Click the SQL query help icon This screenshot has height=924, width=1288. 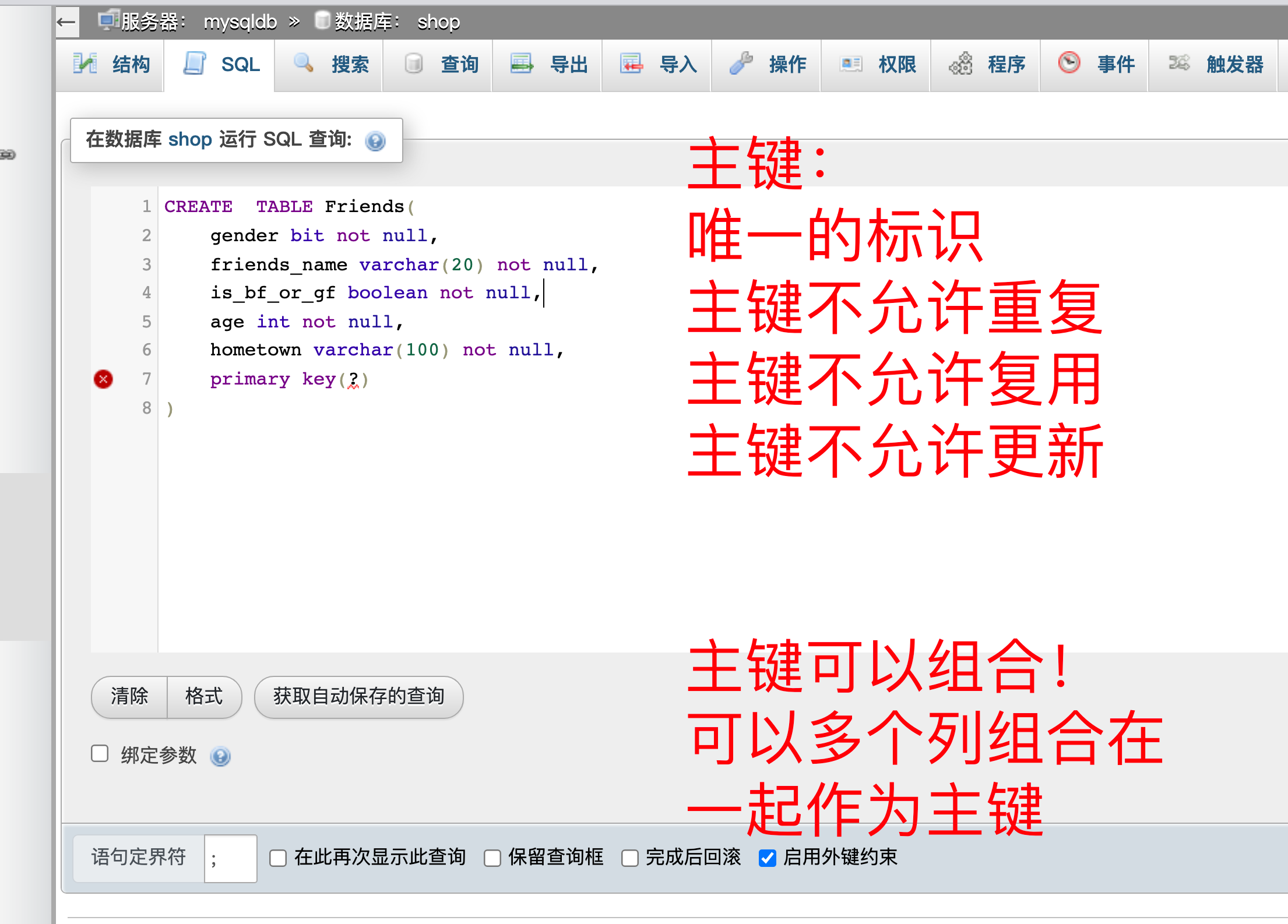pyautogui.click(x=375, y=141)
